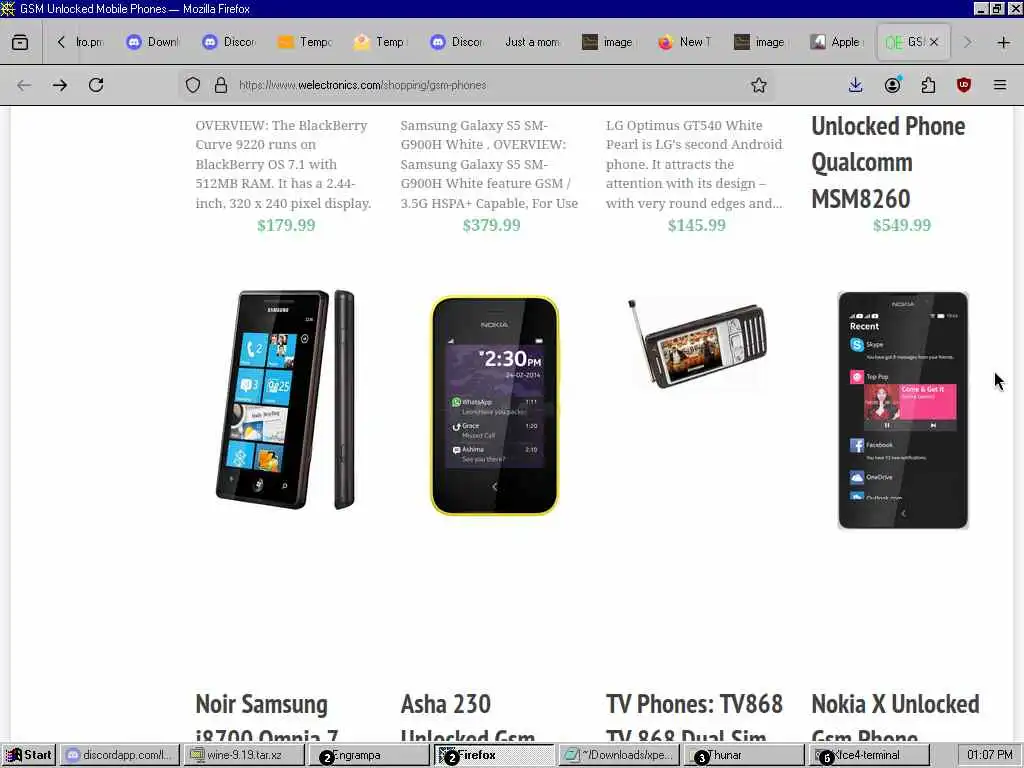Click the $145.99 LG Optimus price
This screenshot has height=768, width=1024.
[696, 225]
